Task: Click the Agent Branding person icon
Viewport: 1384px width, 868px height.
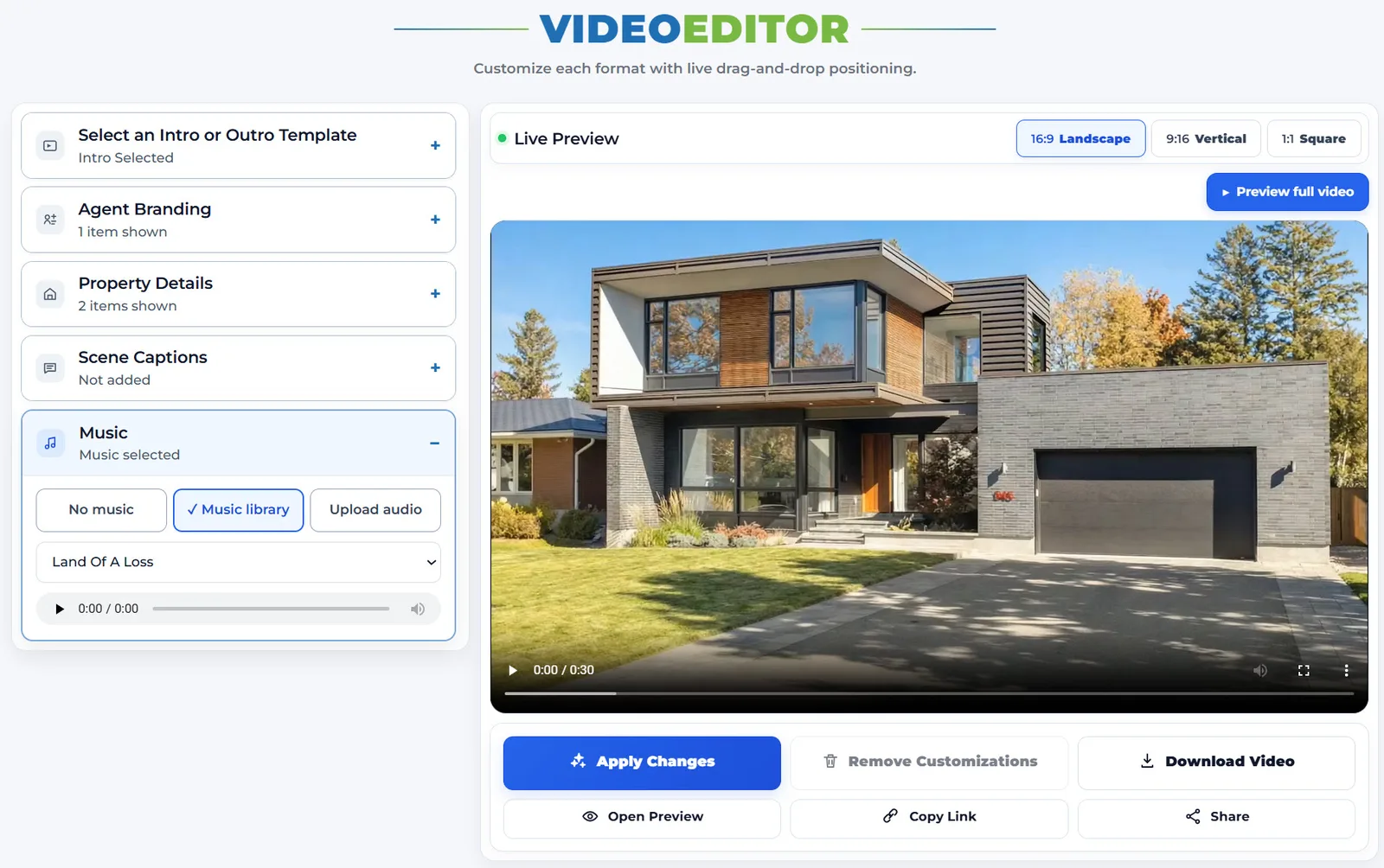Action: [50, 220]
